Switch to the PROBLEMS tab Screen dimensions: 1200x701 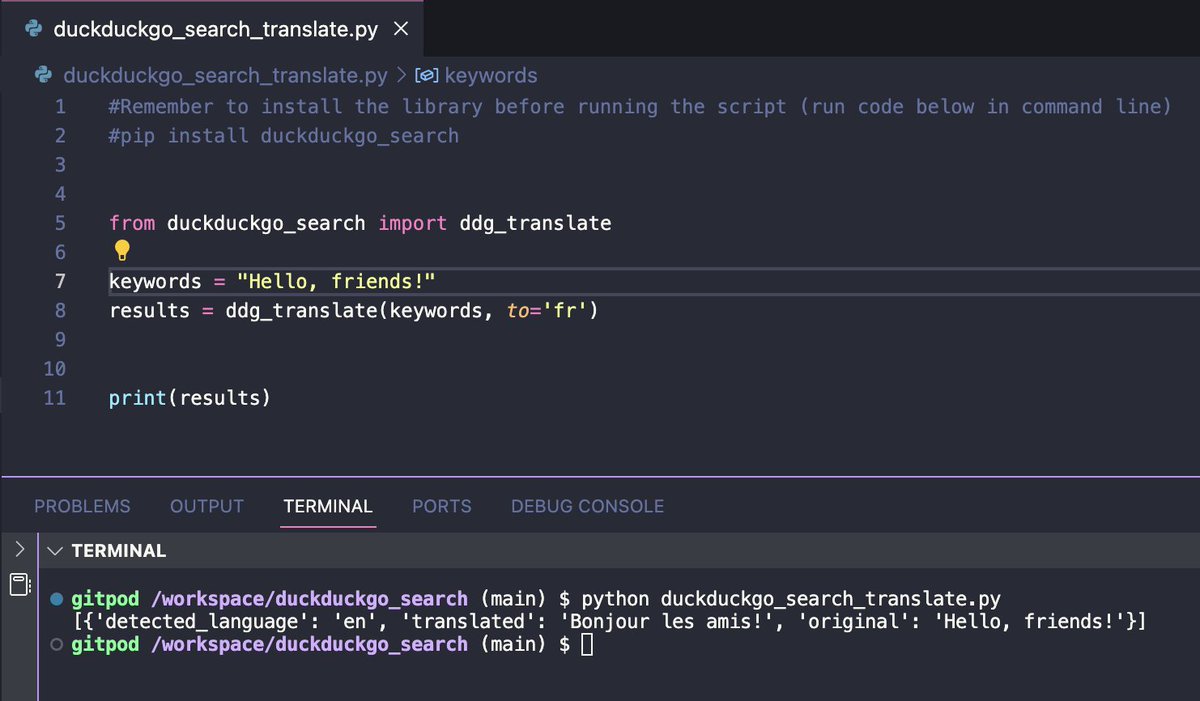[x=82, y=506]
